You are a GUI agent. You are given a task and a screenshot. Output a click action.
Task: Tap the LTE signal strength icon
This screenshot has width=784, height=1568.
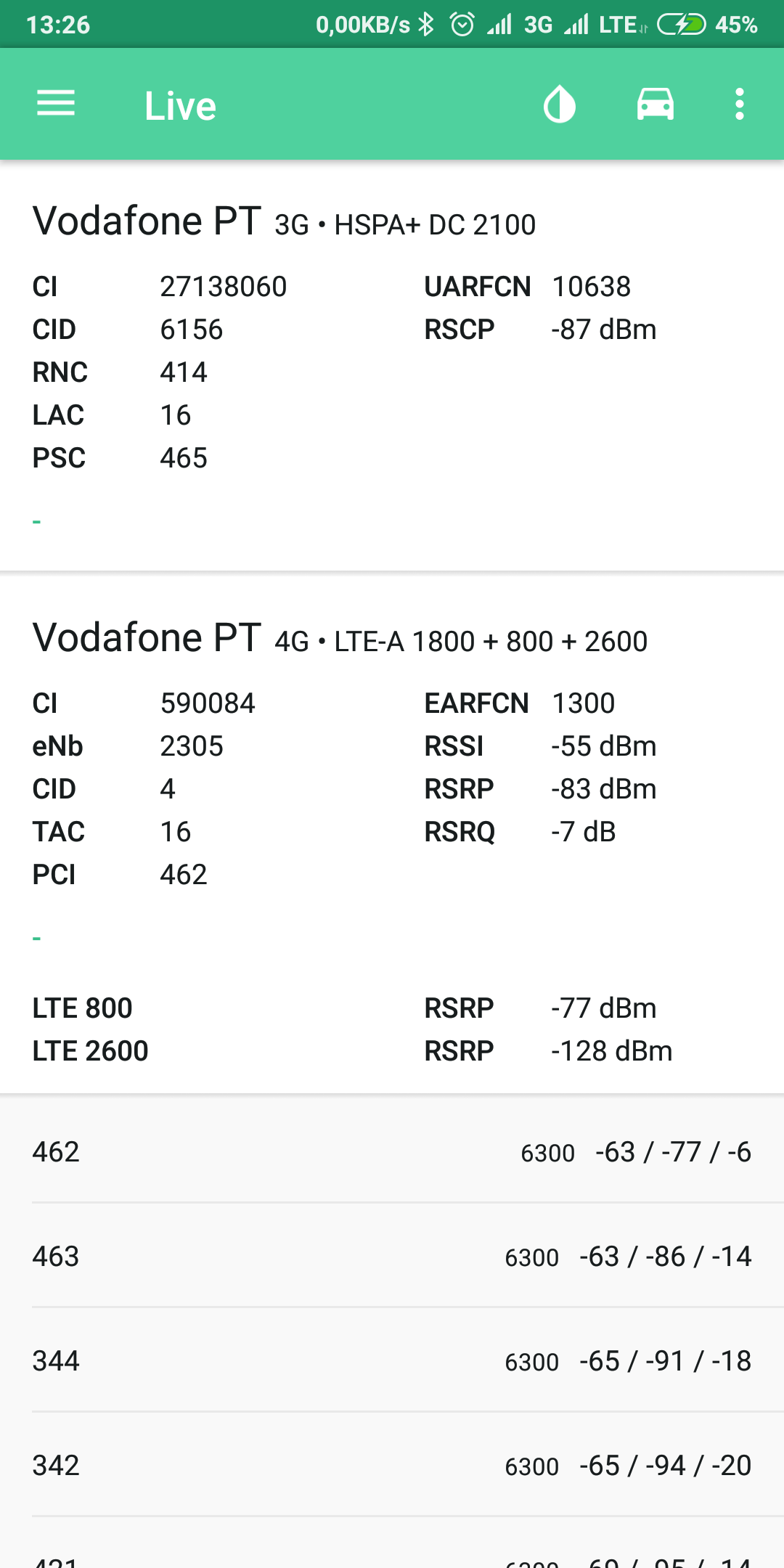coord(578,25)
